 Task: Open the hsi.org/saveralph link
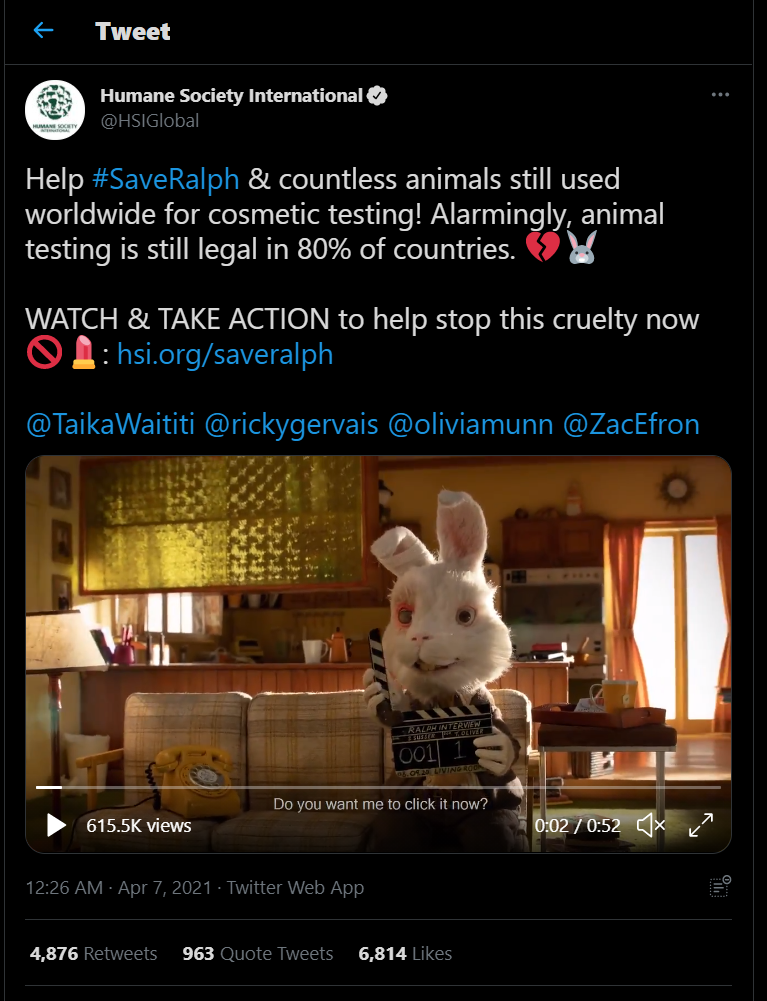(x=225, y=354)
